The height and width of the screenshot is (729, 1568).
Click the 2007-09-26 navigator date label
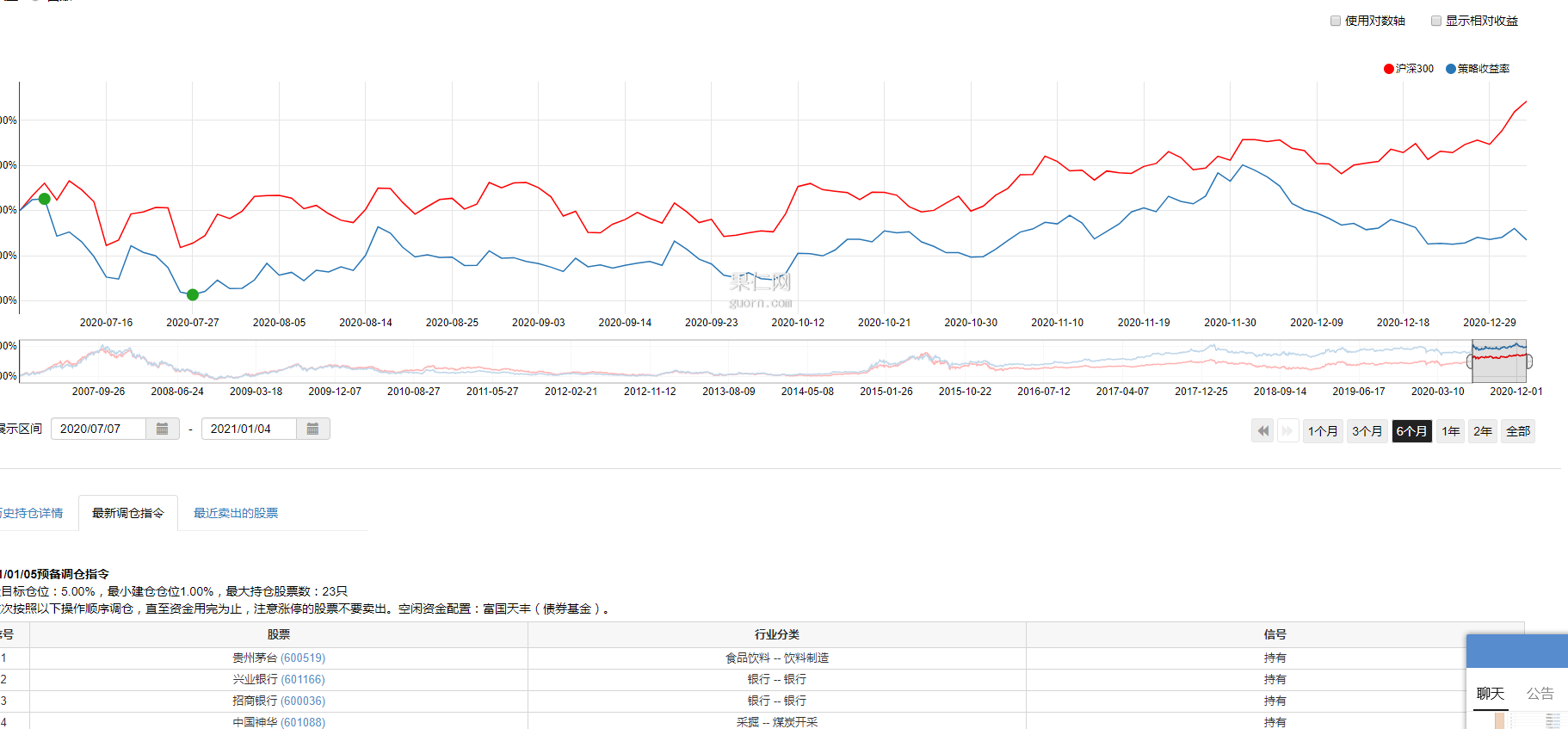98,392
